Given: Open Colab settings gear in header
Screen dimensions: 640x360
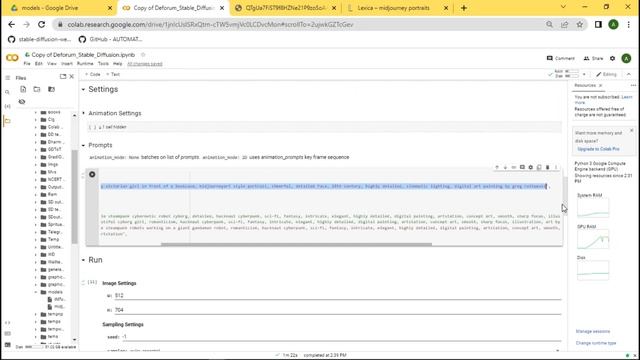Looking at the screenshot, I should point(613,58).
